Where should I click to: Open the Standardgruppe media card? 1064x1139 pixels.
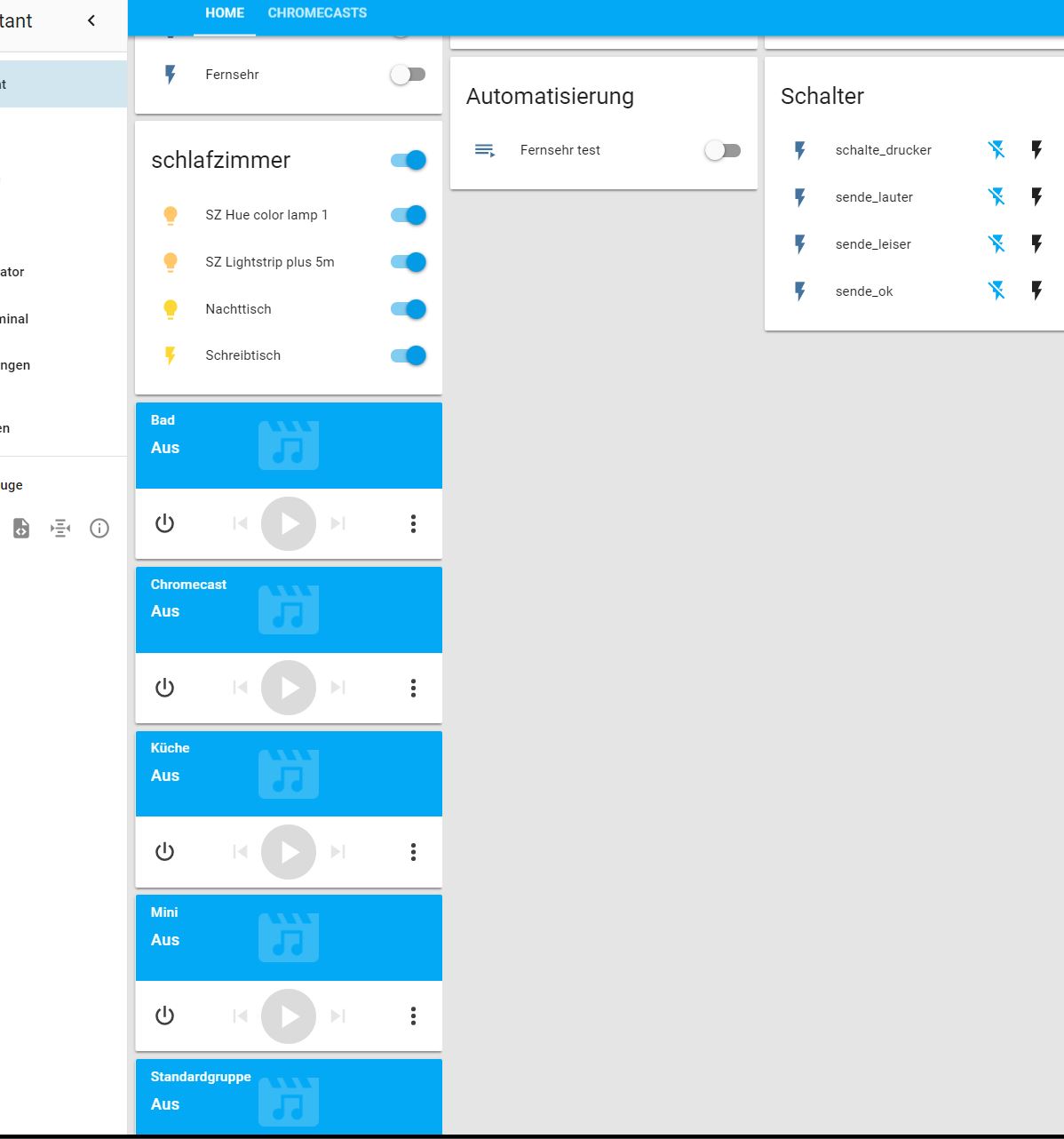pos(289,1096)
